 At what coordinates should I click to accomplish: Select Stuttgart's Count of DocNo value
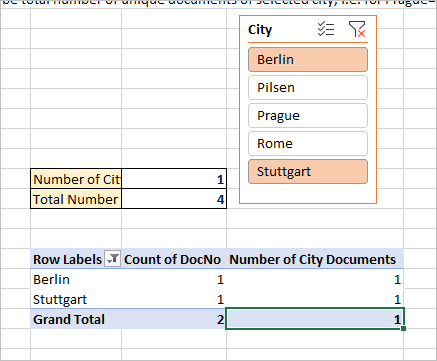coord(174,299)
